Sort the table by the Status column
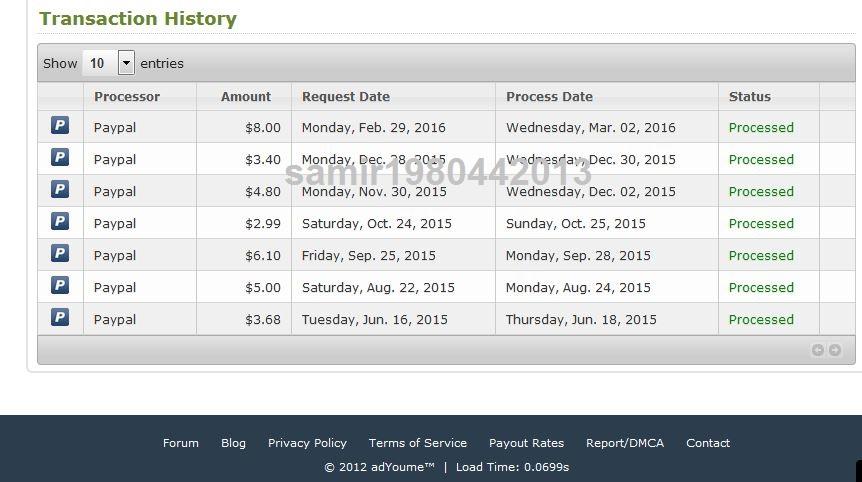 click(x=749, y=97)
